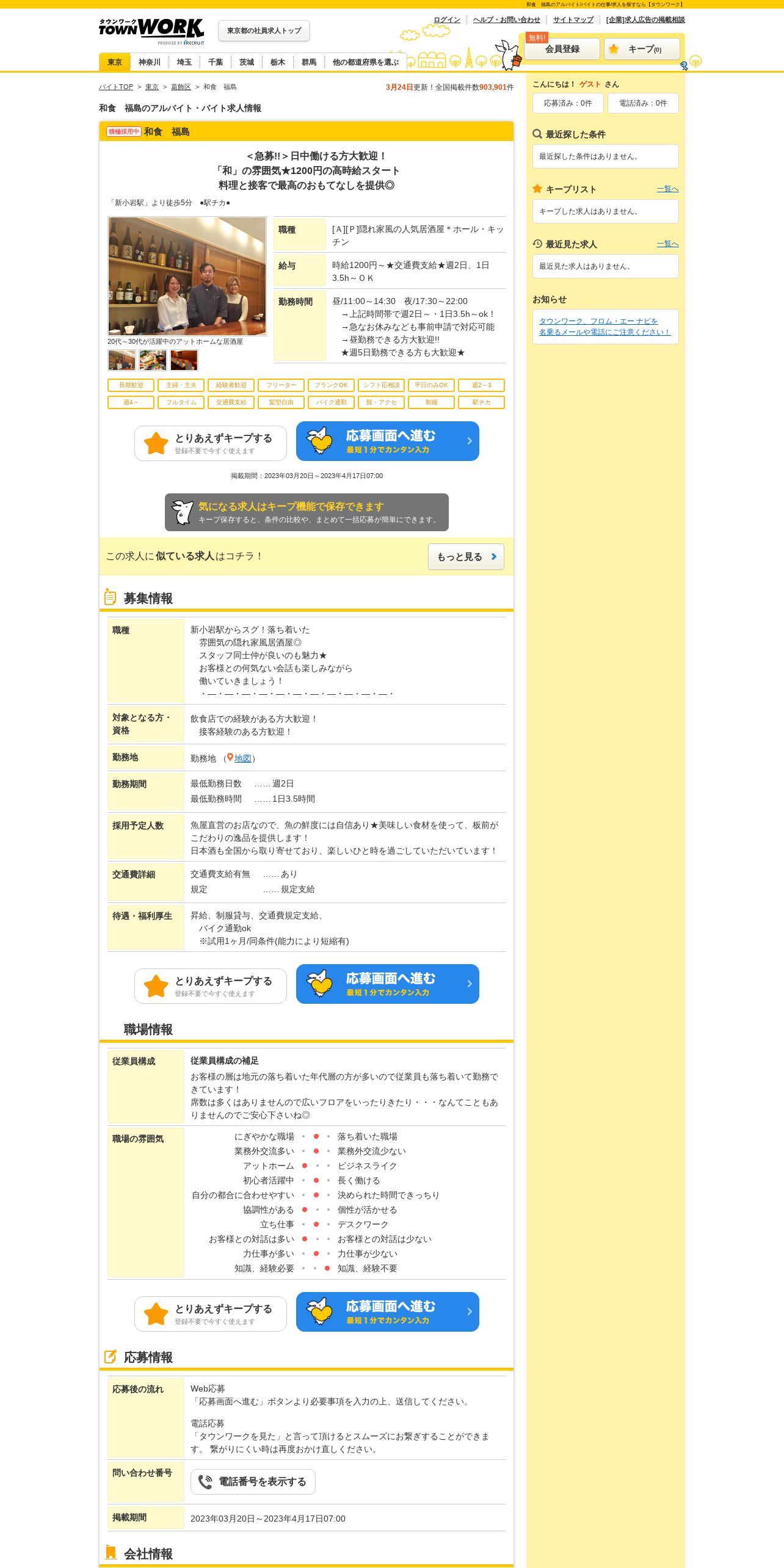
Task: Click 電話済み：0件 box
Action: (x=643, y=103)
